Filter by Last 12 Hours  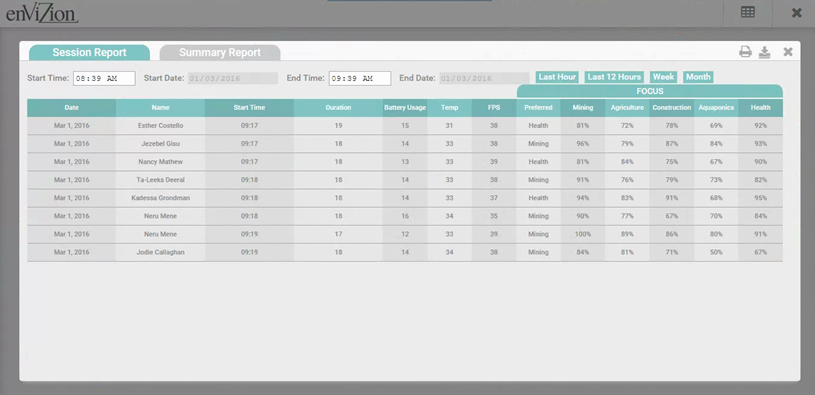click(x=614, y=77)
